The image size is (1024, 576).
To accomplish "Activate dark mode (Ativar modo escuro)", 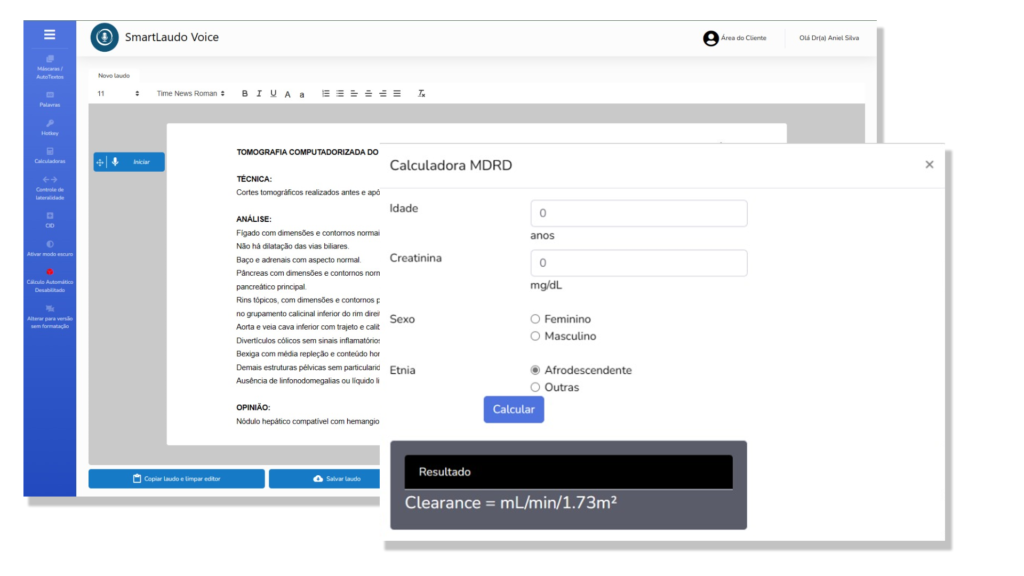I will 50,249.
